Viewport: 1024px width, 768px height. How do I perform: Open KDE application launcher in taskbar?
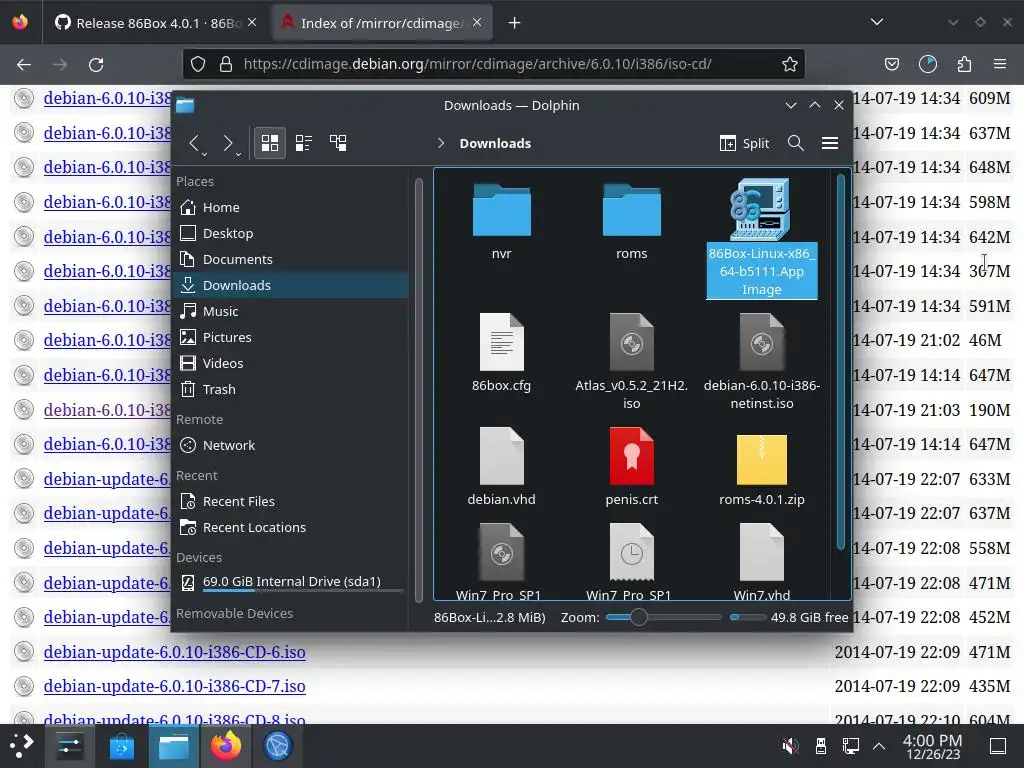click(21, 746)
